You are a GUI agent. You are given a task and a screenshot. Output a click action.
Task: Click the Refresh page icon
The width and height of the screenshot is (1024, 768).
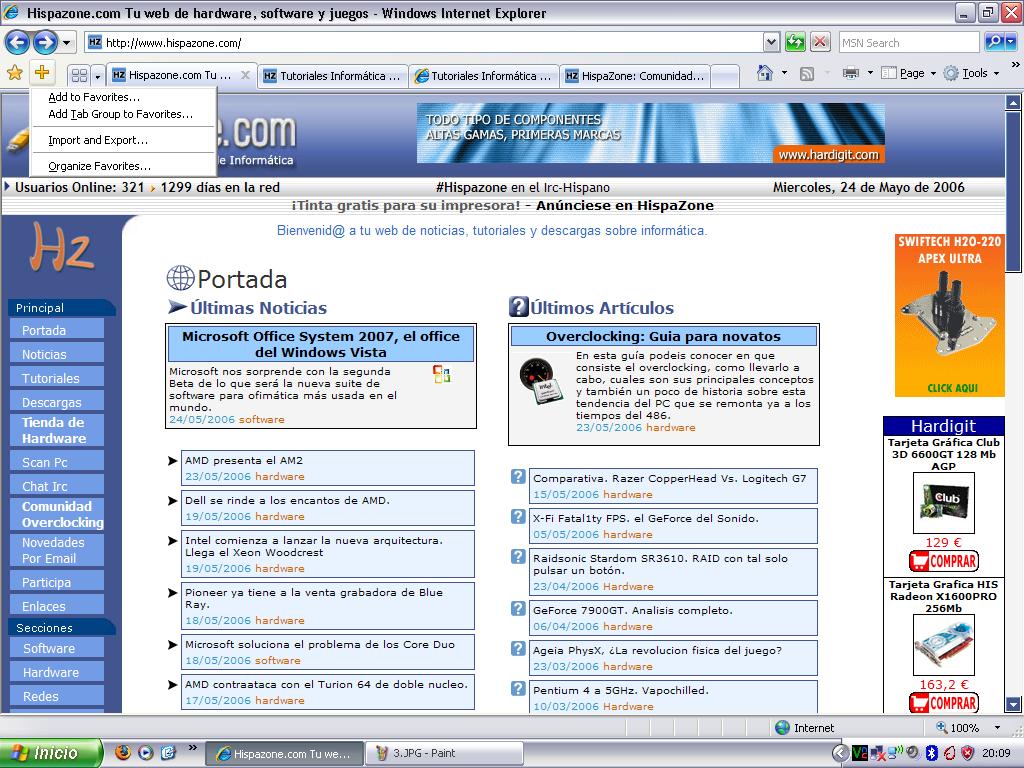click(x=795, y=42)
